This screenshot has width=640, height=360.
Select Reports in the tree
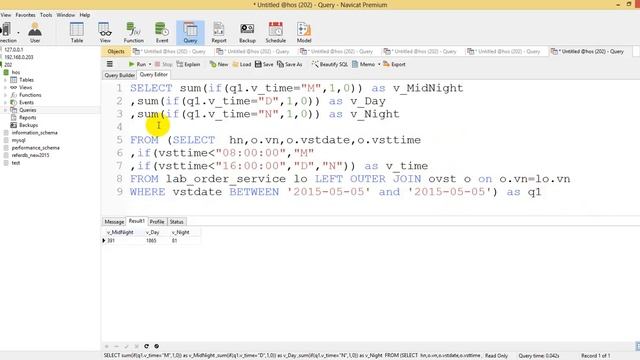pos(27,118)
